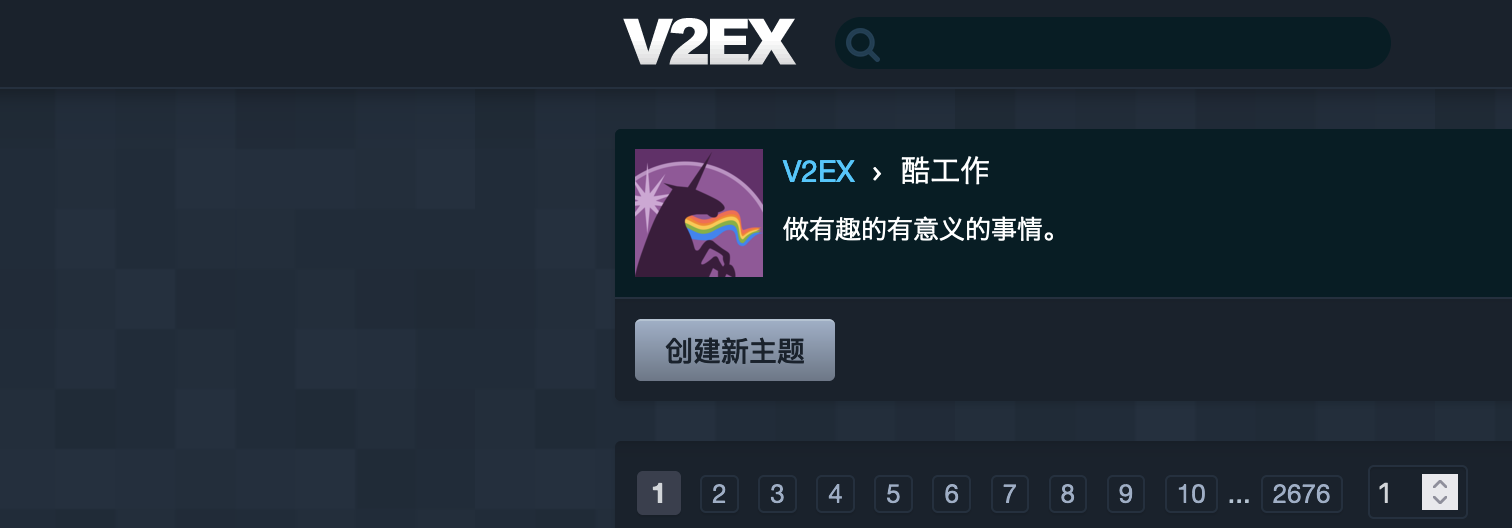The width and height of the screenshot is (1512, 528).
Task: Open page 8 of the list
Action: (x=1068, y=494)
